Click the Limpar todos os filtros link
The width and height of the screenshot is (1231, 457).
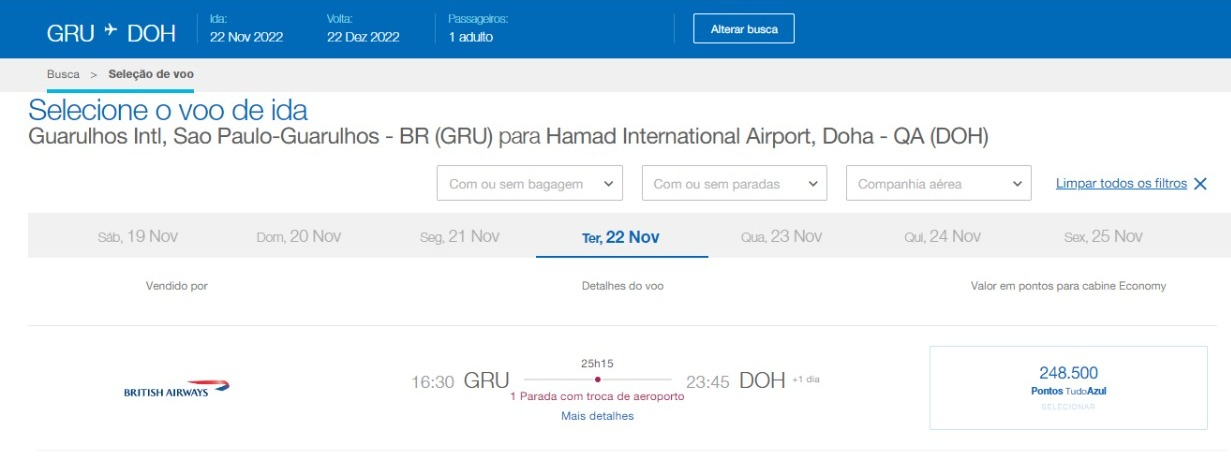click(x=1121, y=183)
